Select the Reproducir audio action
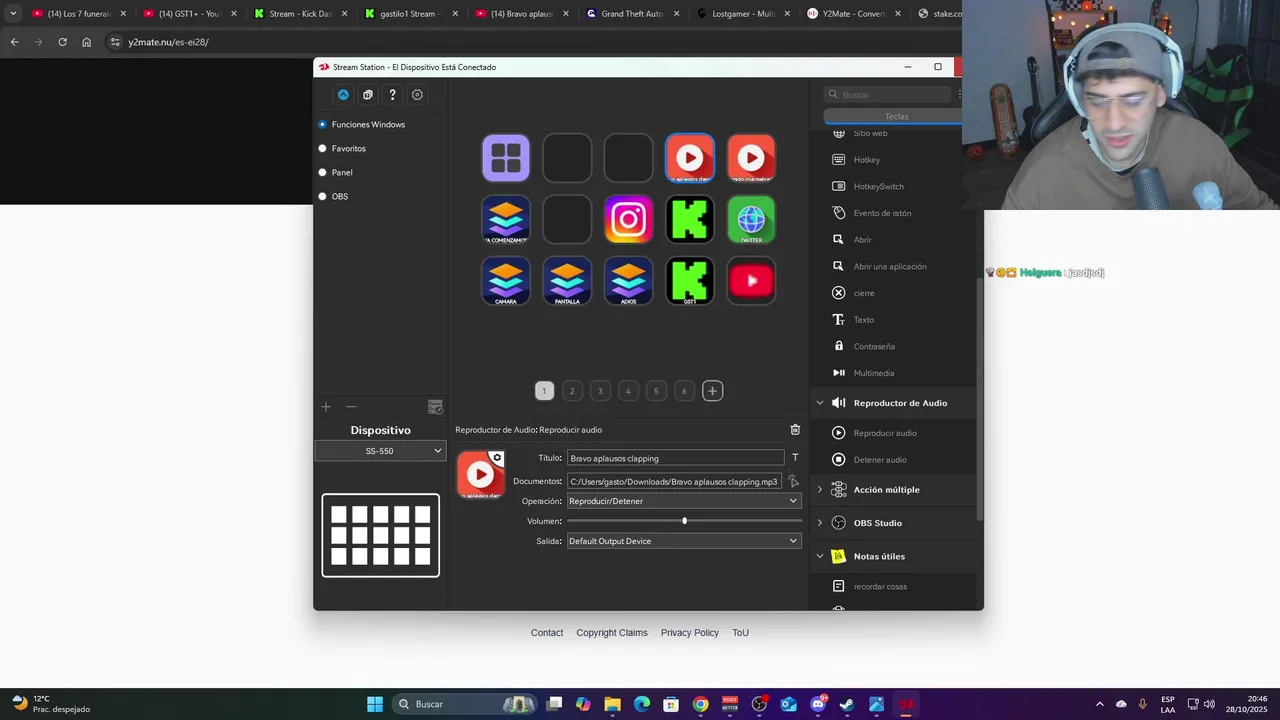Screen dimensions: 1280x720 [x=884, y=433]
